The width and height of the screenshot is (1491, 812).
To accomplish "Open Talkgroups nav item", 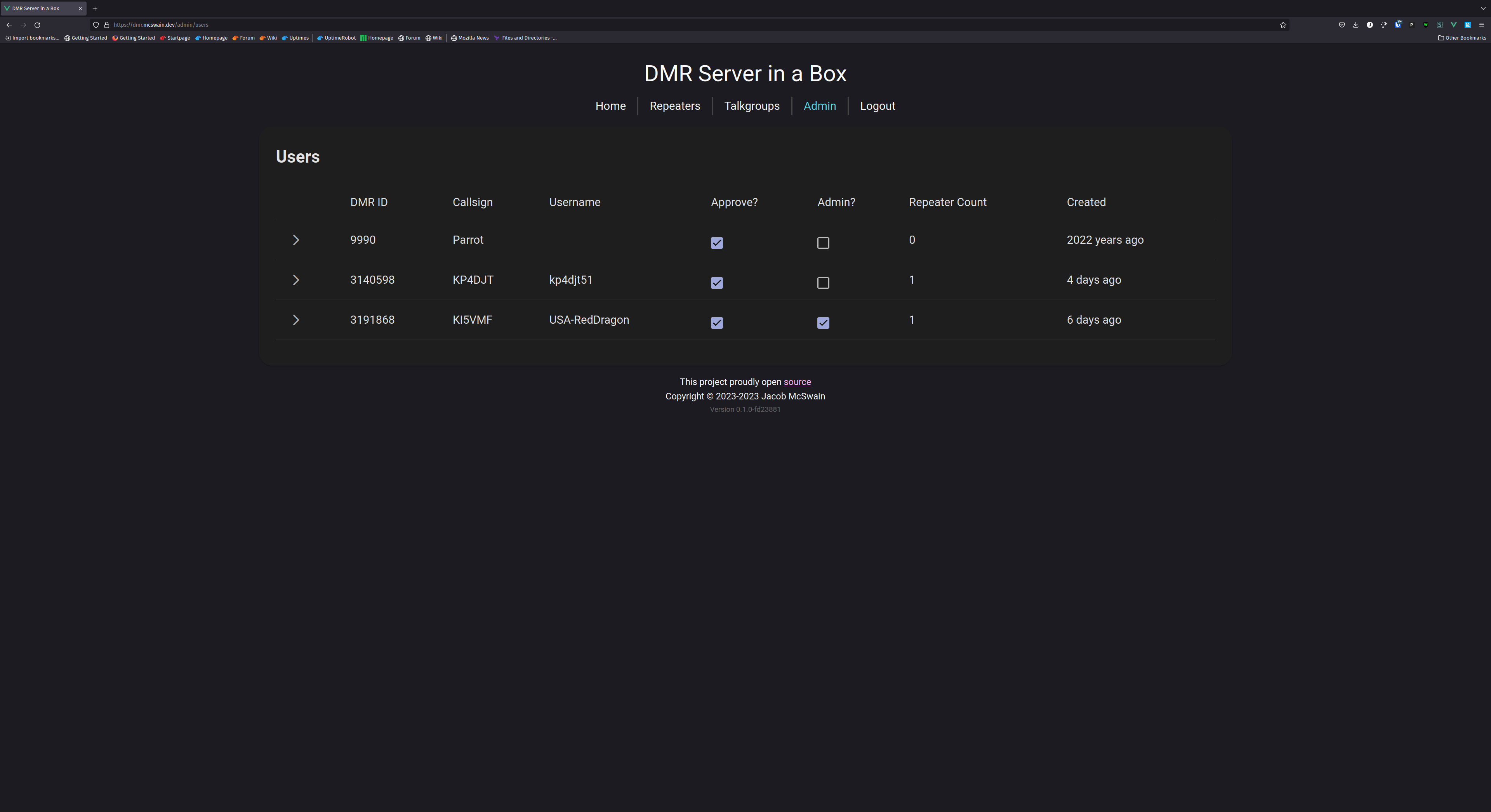I will point(752,106).
